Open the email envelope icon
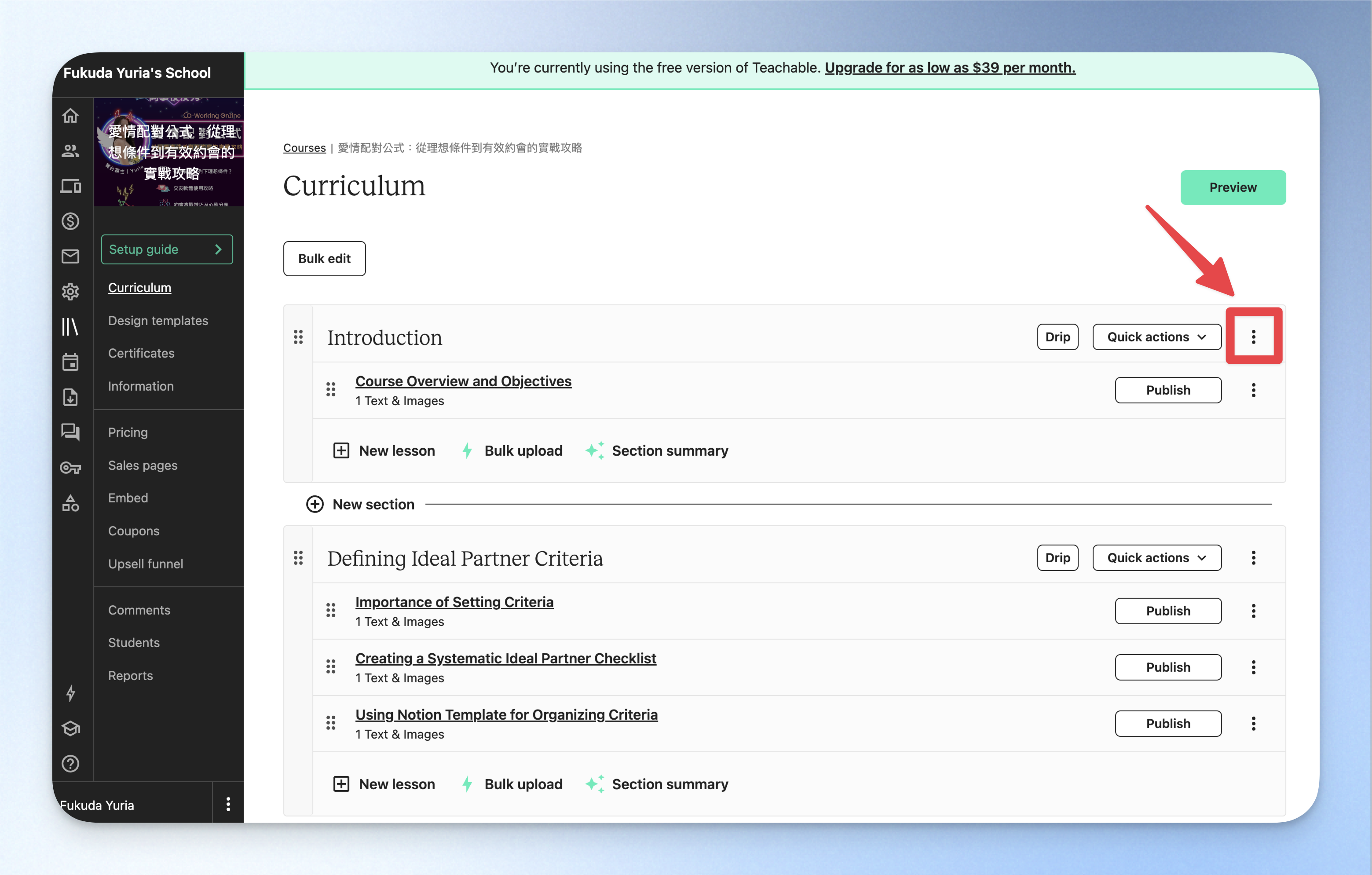Image resolution: width=1372 pixels, height=875 pixels. click(x=70, y=256)
